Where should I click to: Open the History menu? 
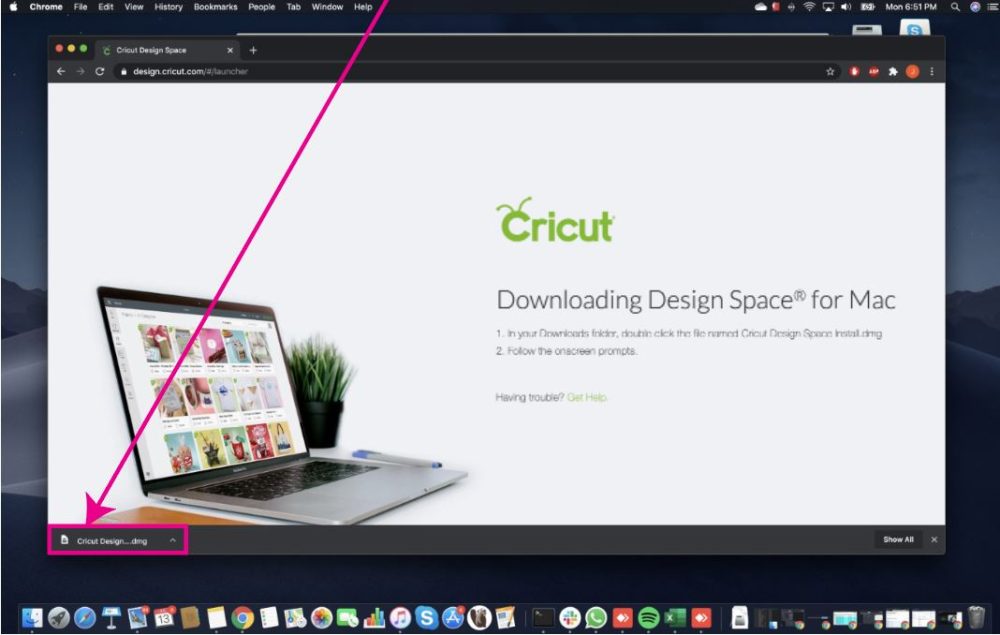168,7
